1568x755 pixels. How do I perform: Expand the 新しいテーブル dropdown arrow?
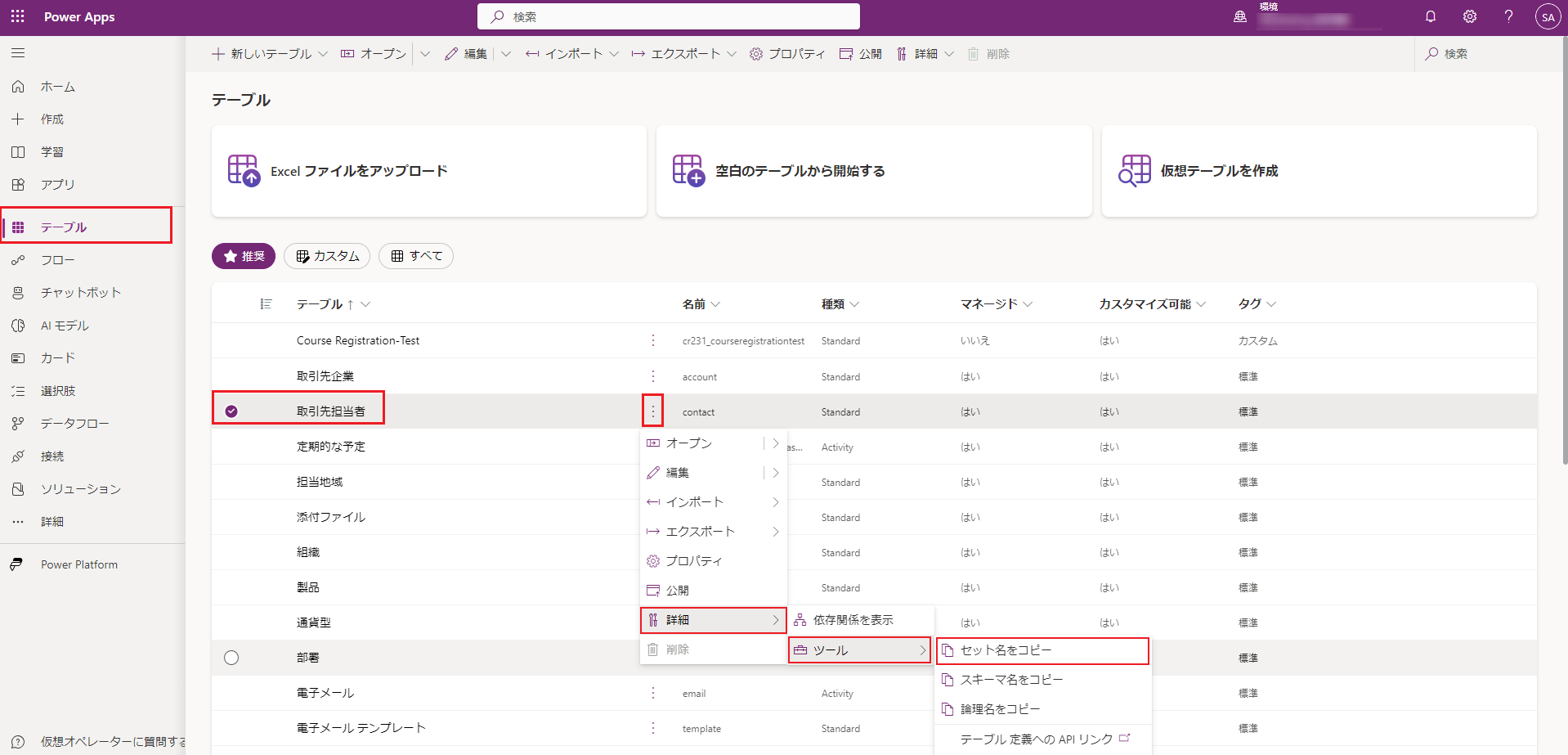point(323,54)
